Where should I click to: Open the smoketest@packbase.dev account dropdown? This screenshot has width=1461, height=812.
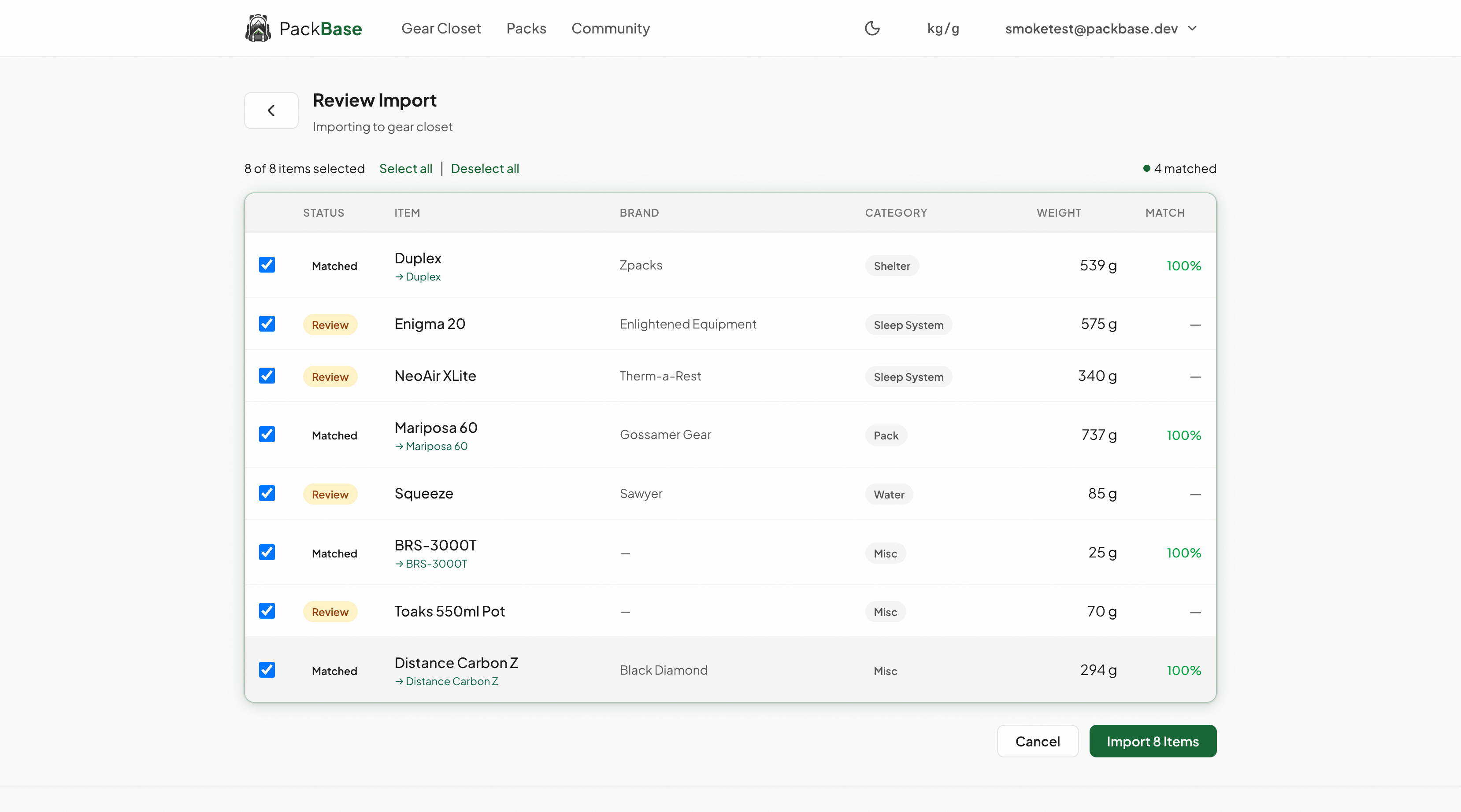point(1101,28)
